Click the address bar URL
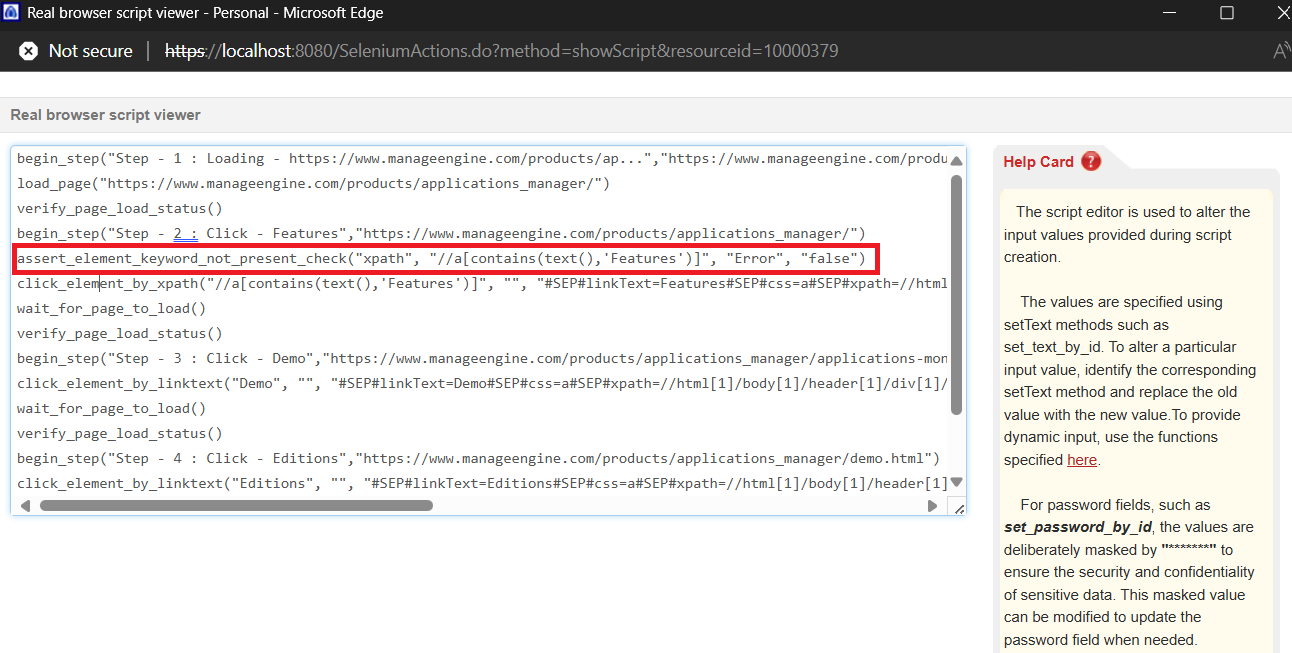 501,51
